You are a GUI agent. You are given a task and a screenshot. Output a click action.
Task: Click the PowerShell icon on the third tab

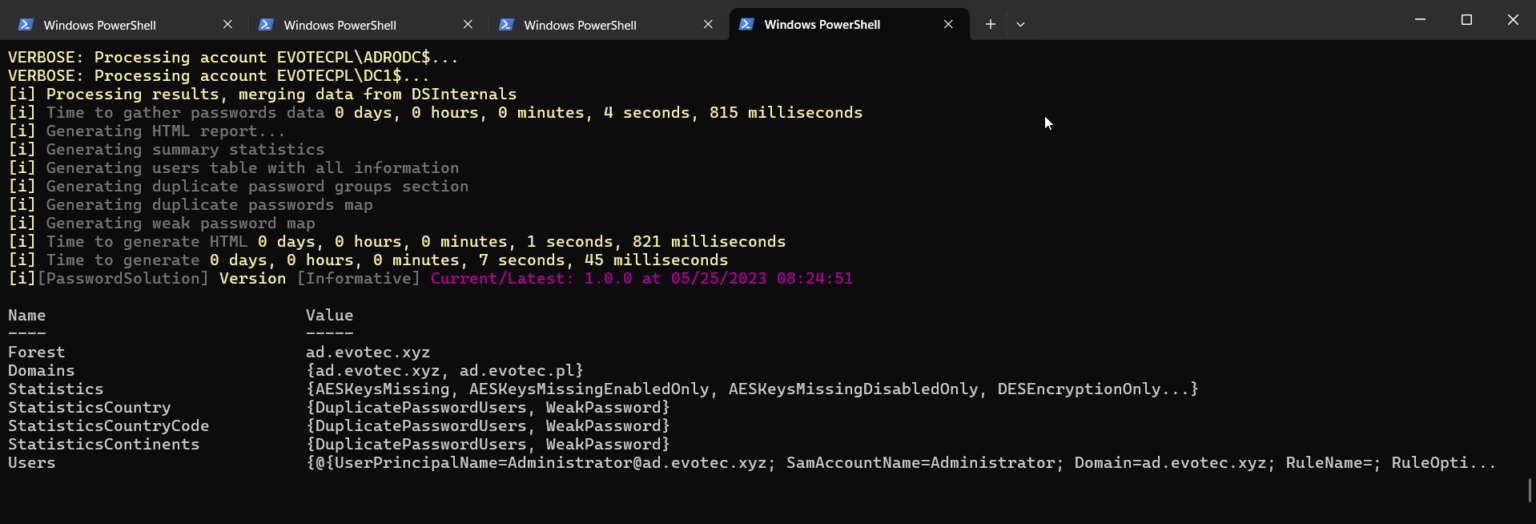(506, 25)
